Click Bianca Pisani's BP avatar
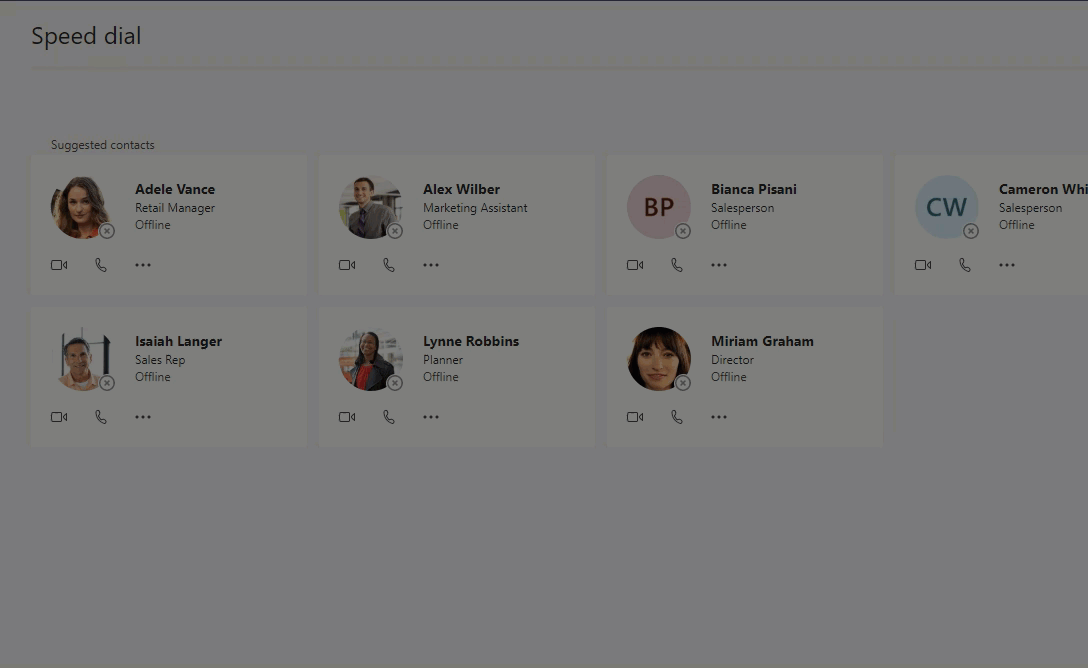 (x=658, y=207)
